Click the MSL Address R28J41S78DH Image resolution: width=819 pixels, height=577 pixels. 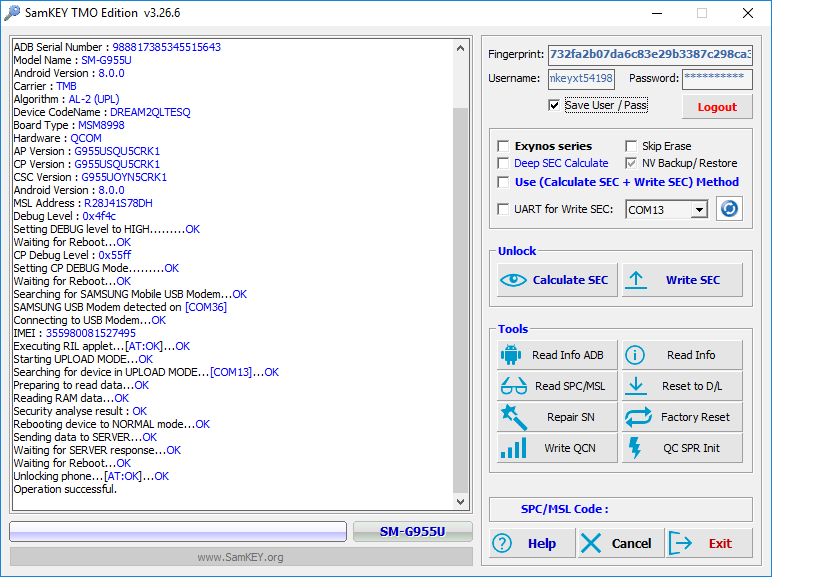tap(118, 203)
